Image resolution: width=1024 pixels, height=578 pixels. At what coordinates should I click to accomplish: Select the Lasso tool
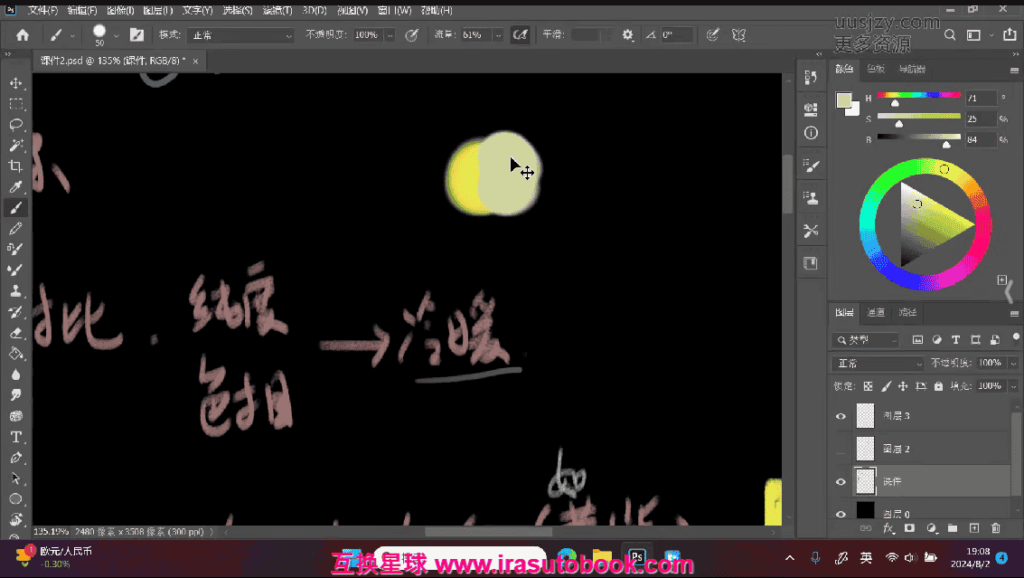(16, 125)
